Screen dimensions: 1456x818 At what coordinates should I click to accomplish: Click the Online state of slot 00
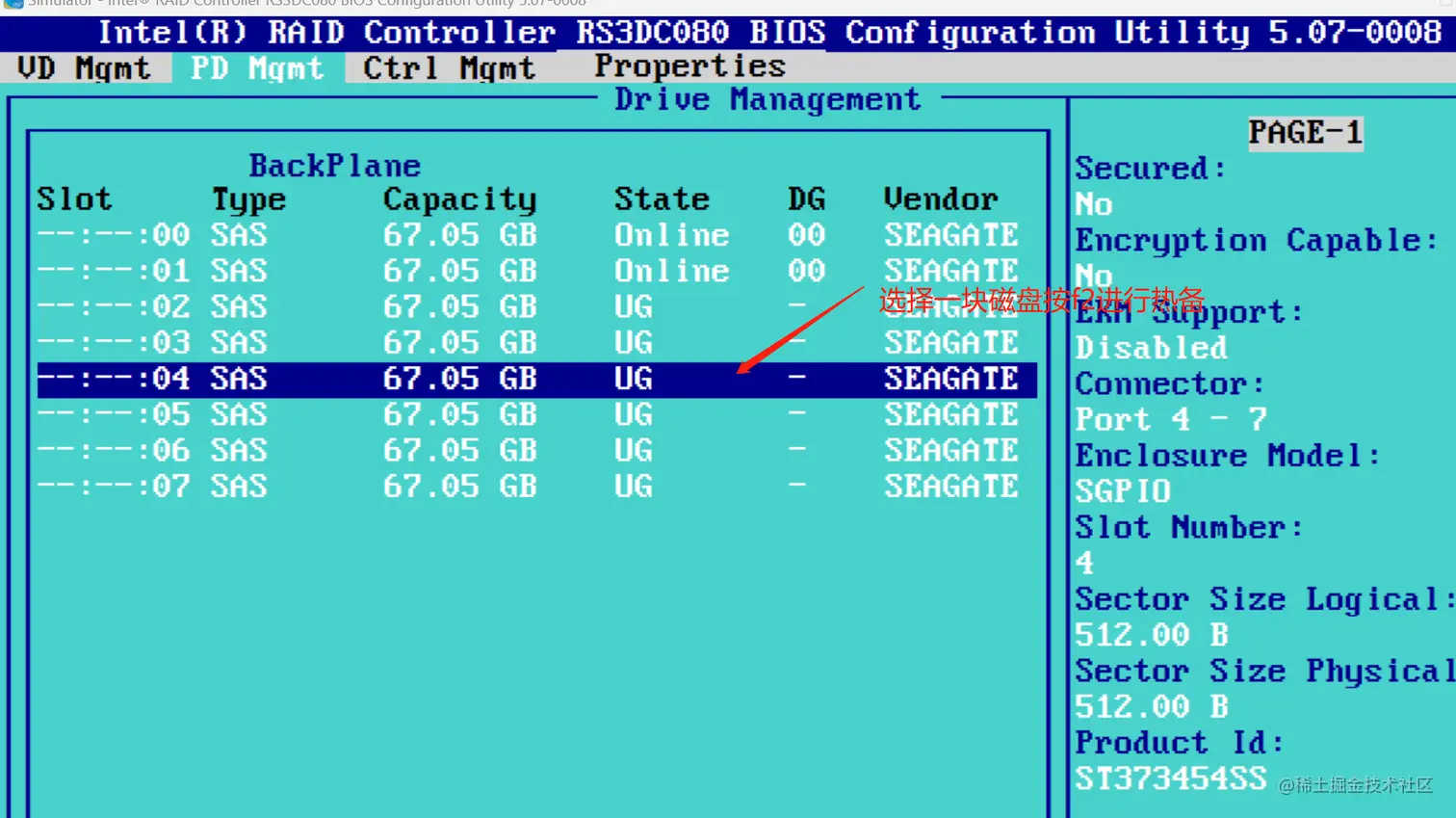(672, 235)
